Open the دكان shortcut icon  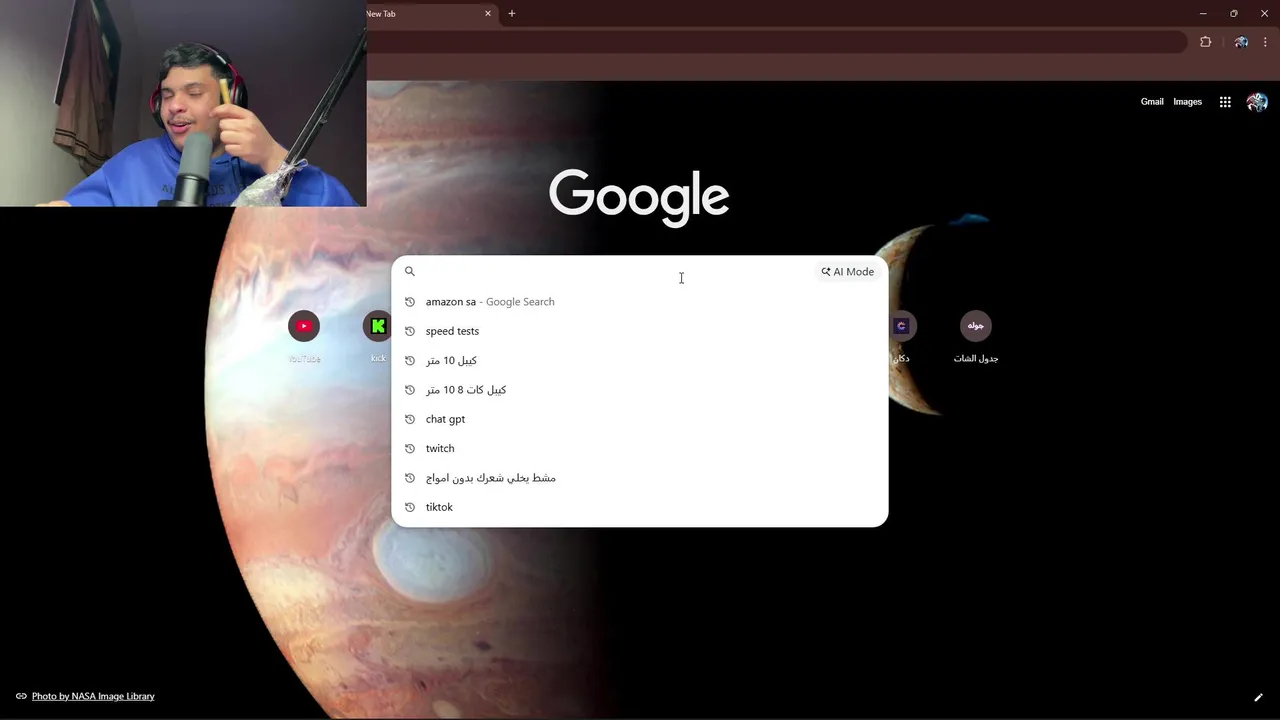tap(901, 326)
